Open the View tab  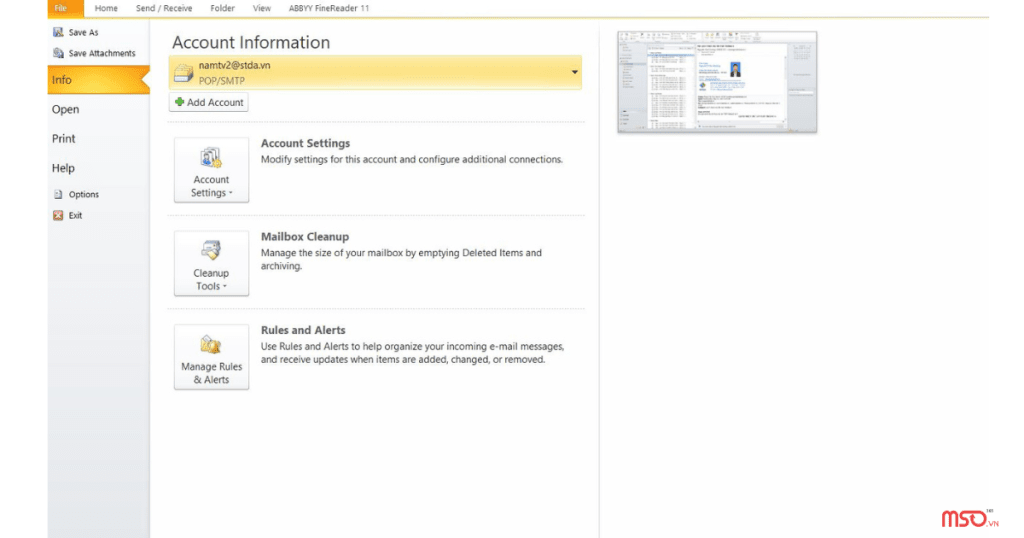tap(262, 8)
